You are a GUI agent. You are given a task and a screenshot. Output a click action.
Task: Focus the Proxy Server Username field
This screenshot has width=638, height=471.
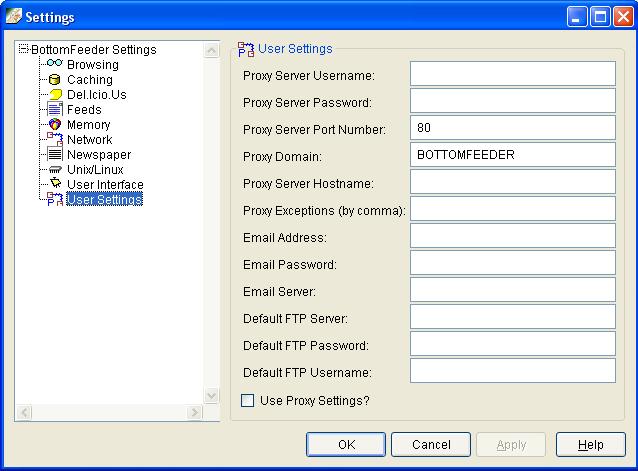click(x=513, y=74)
